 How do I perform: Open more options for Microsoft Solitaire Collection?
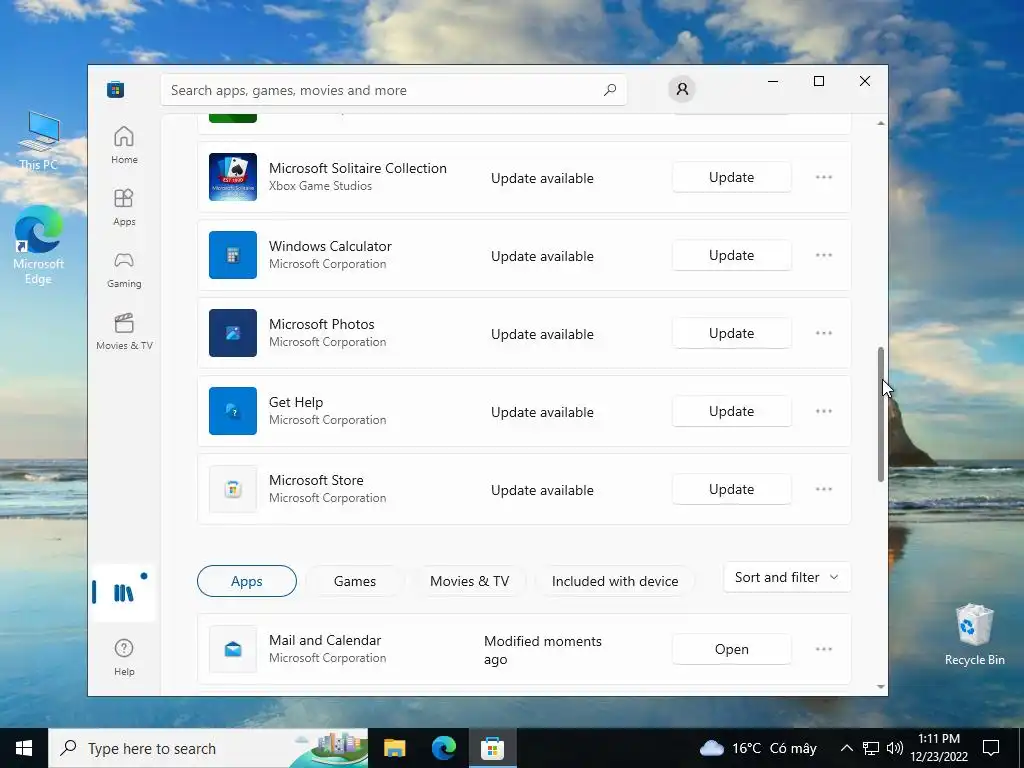pos(824,177)
